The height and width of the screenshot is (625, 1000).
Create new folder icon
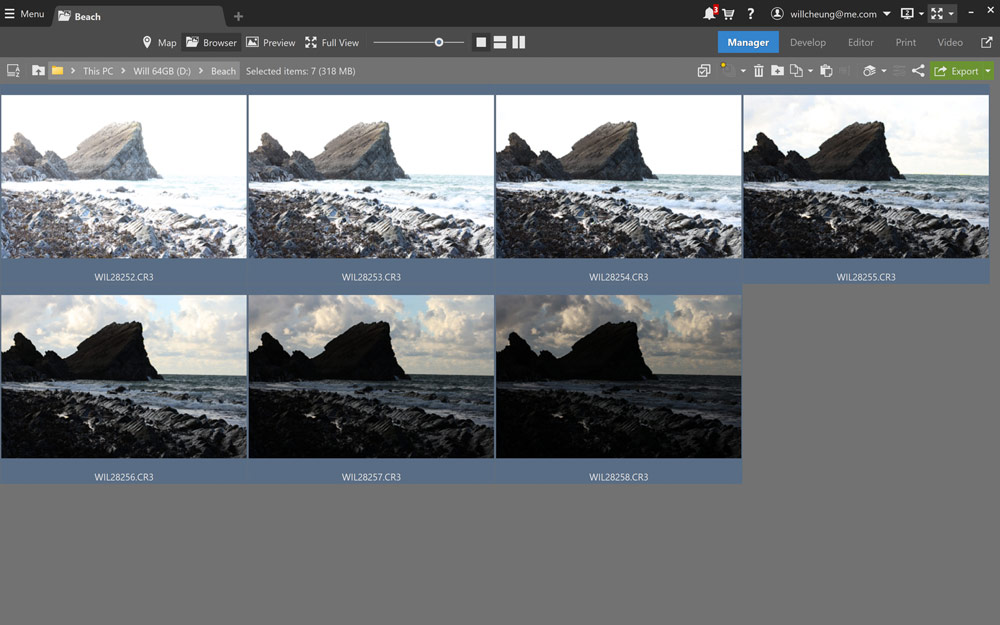tap(777, 71)
